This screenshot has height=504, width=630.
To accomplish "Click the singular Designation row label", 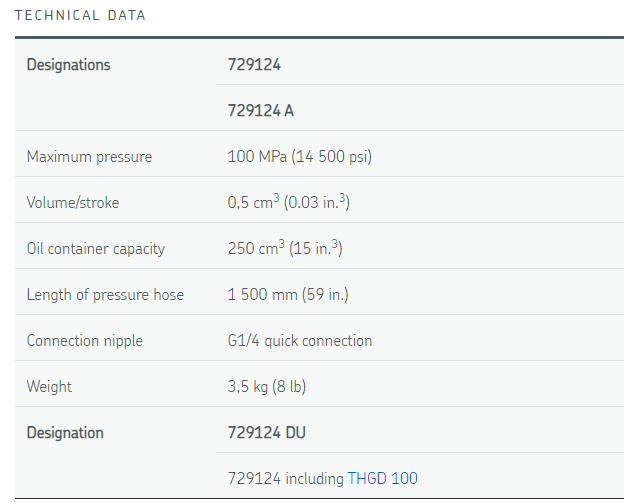I will pyautogui.click(x=65, y=433).
